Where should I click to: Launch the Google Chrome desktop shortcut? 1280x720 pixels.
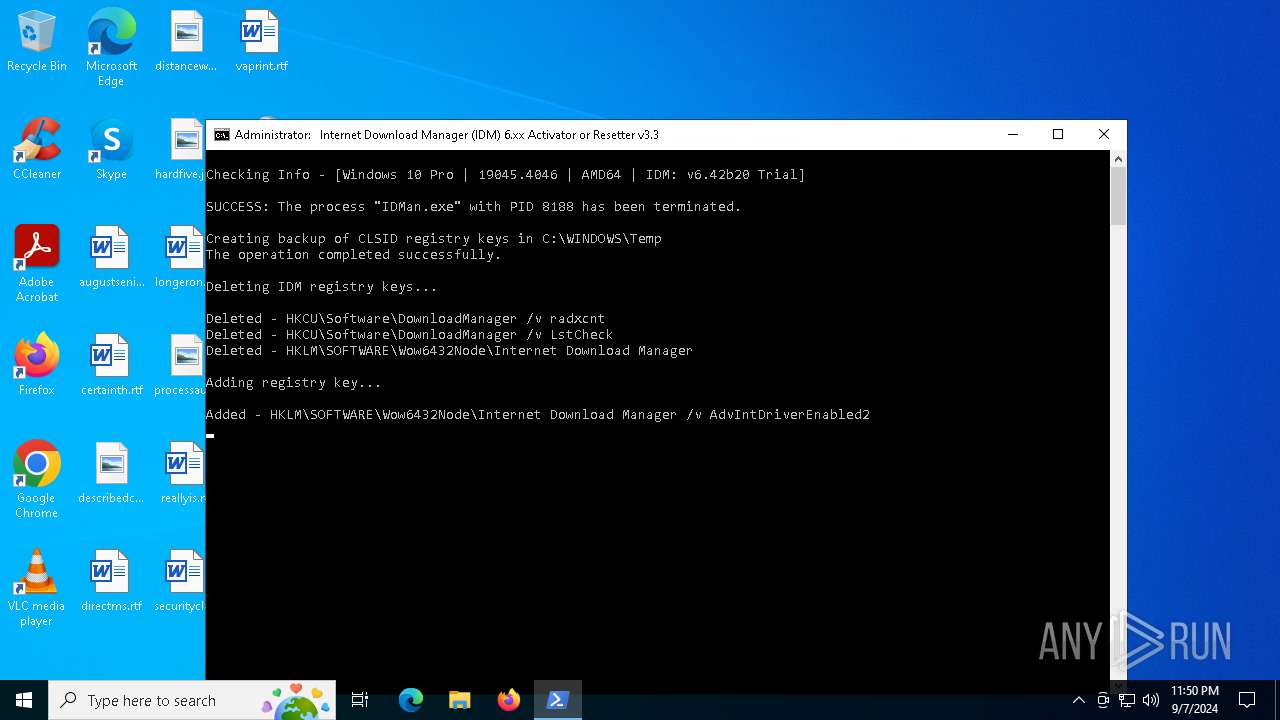pyautogui.click(x=37, y=480)
